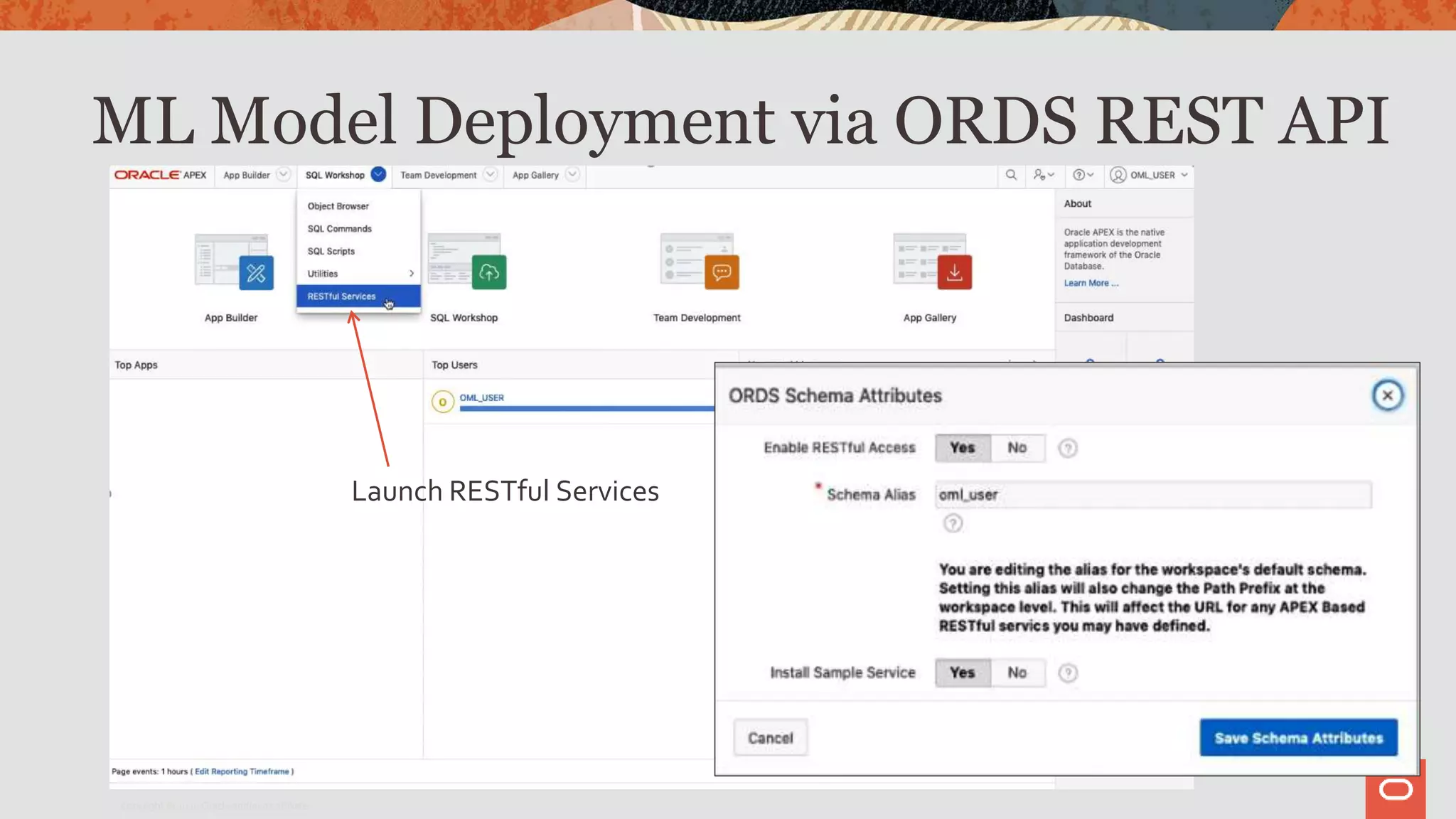Open the SQL Workshop top tab
1456x819 pixels.
(x=335, y=175)
